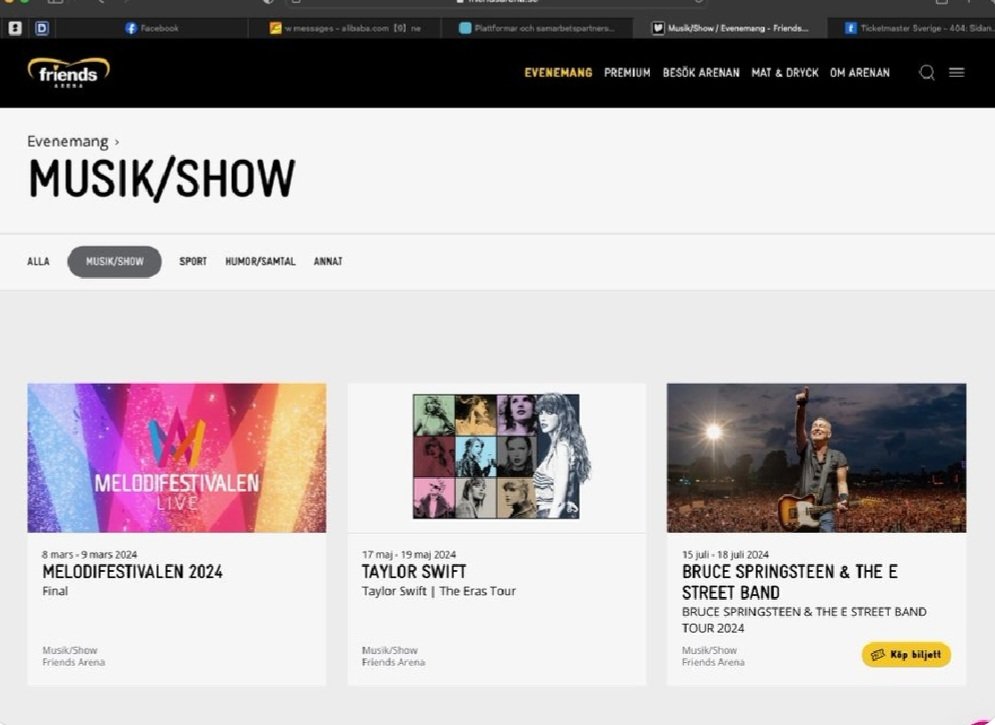Click the Köp biljett button
Screen dimensions: 995x725
coord(906,655)
